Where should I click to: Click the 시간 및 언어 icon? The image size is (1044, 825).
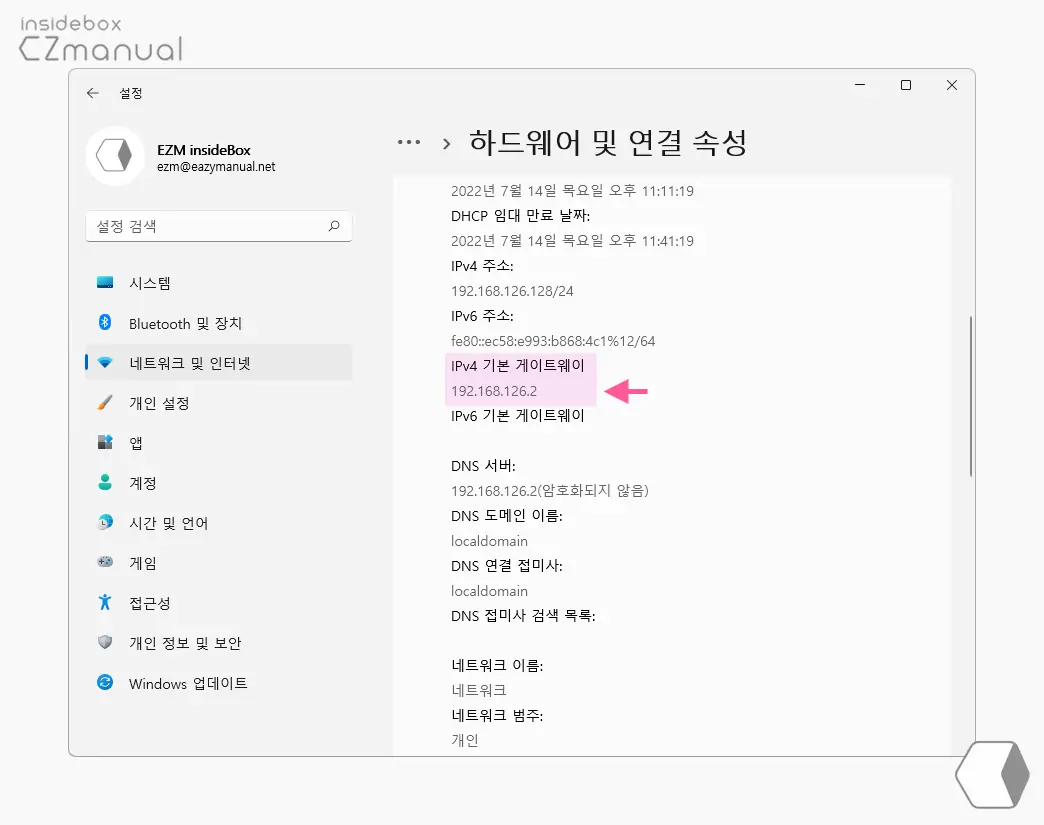coord(105,523)
